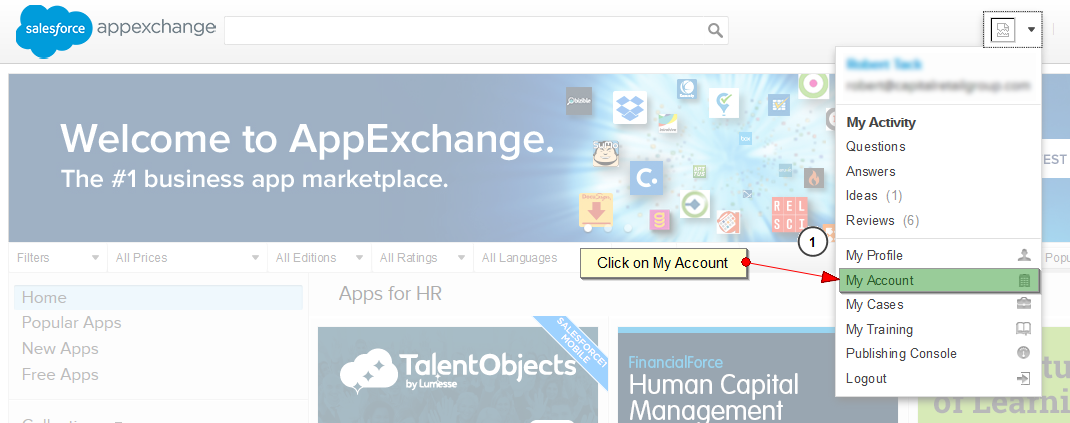The height and width of the screenshot is (423, 1070).
Task: Expand the Filters dropdown
Action: click(58, 258)
